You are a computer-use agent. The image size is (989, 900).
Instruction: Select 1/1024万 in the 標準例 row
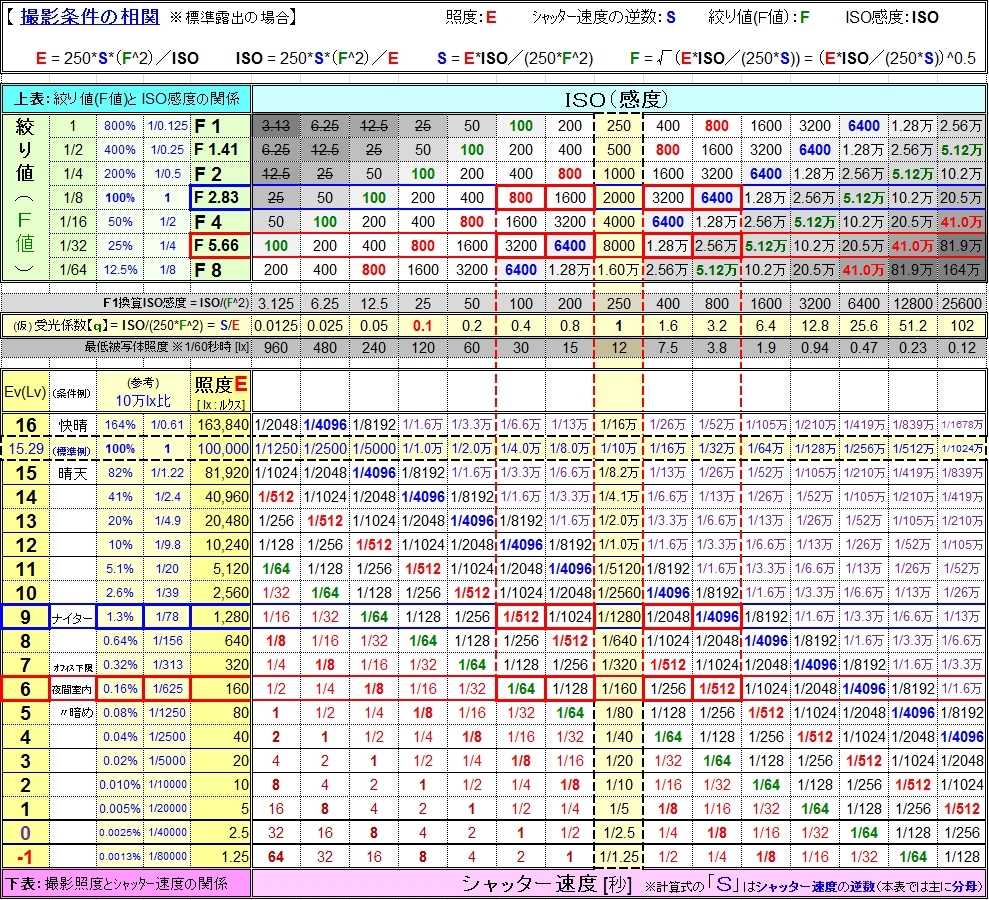point(961,449)
